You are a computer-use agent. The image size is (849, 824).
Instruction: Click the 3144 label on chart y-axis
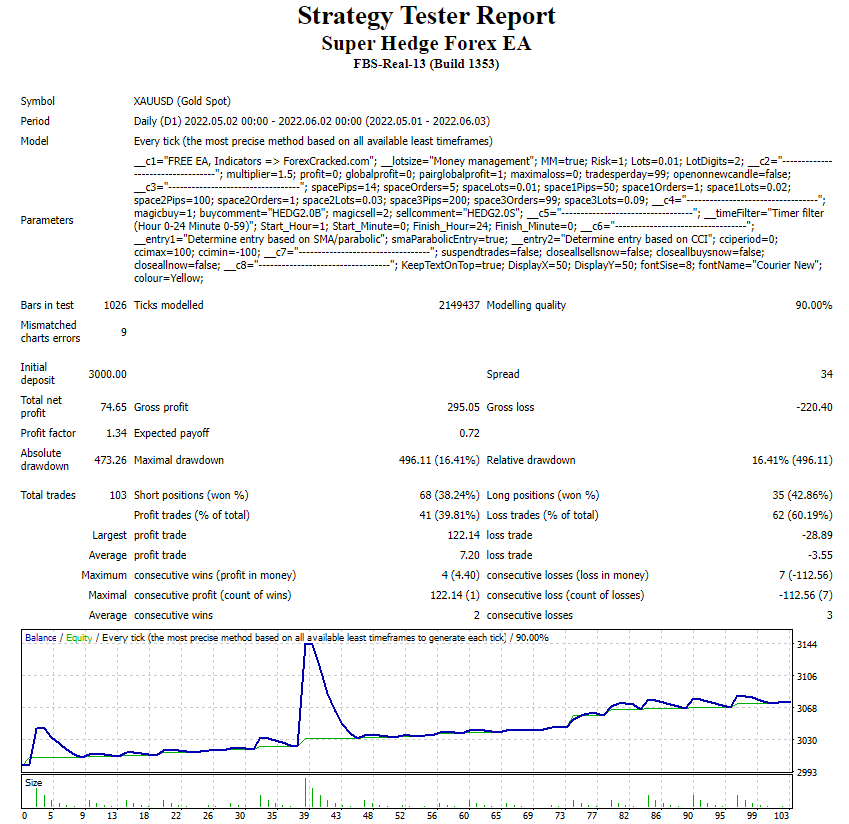click(809, 645)
